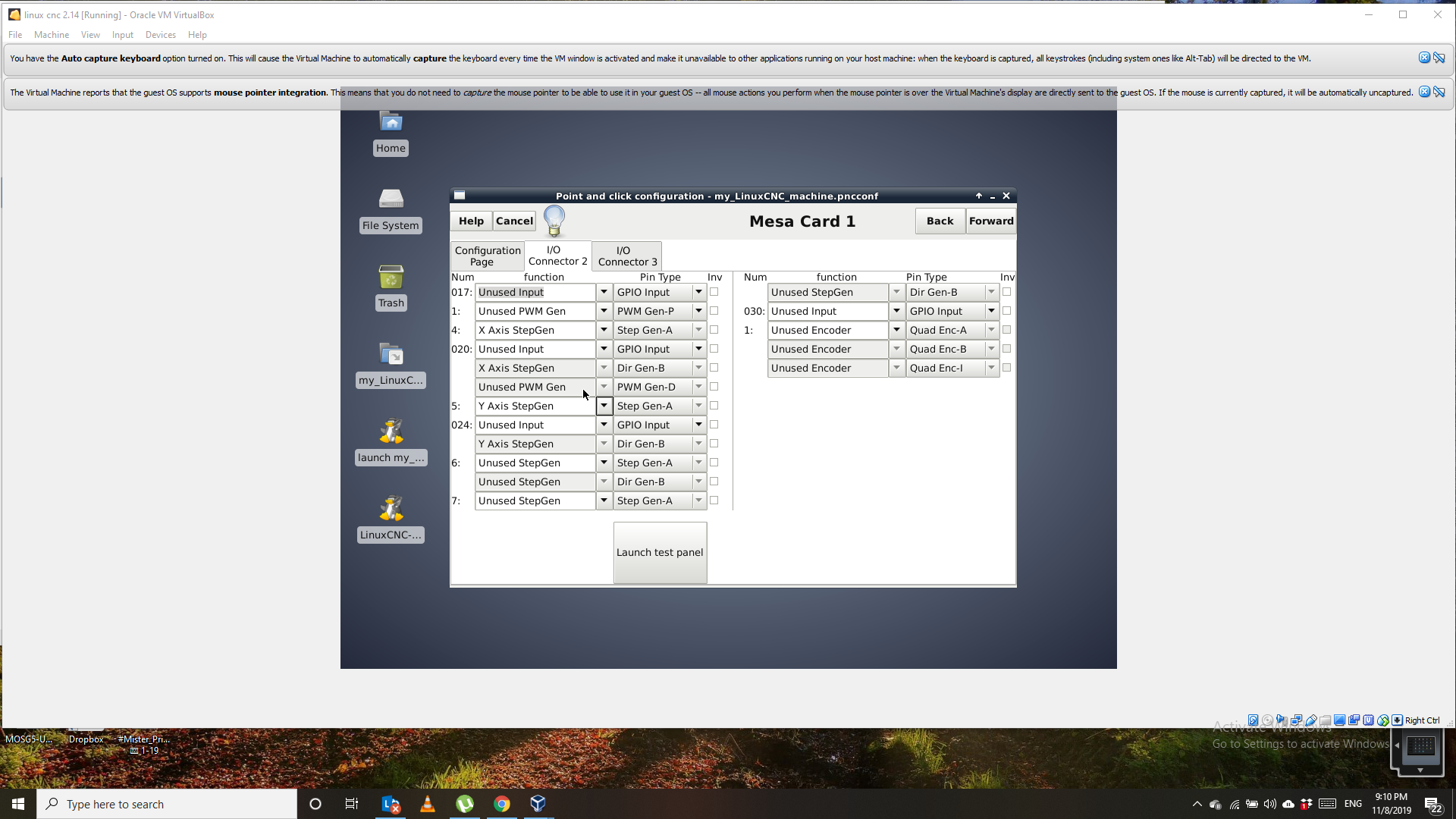Open VirtualBox from the taskbar

(538, 804)
